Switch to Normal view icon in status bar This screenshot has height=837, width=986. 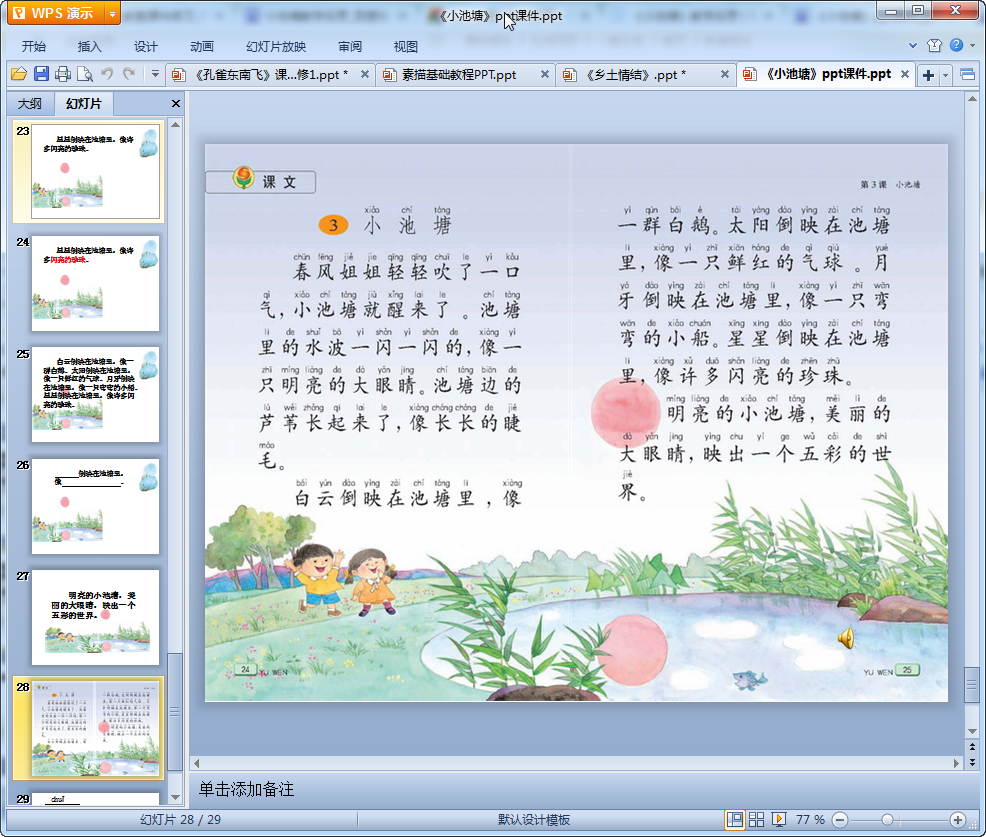coord(734,819)
